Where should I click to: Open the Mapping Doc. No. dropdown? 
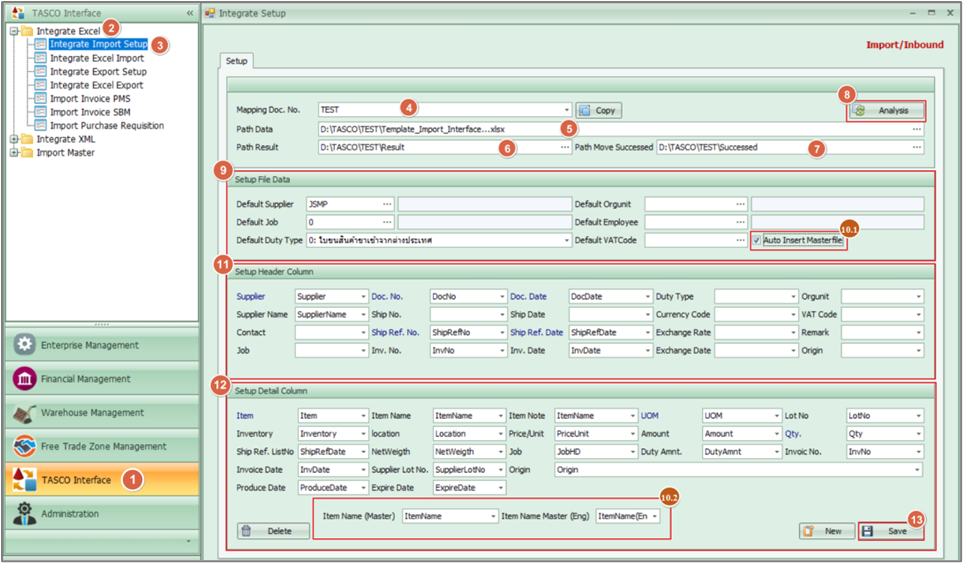(567, 110)
